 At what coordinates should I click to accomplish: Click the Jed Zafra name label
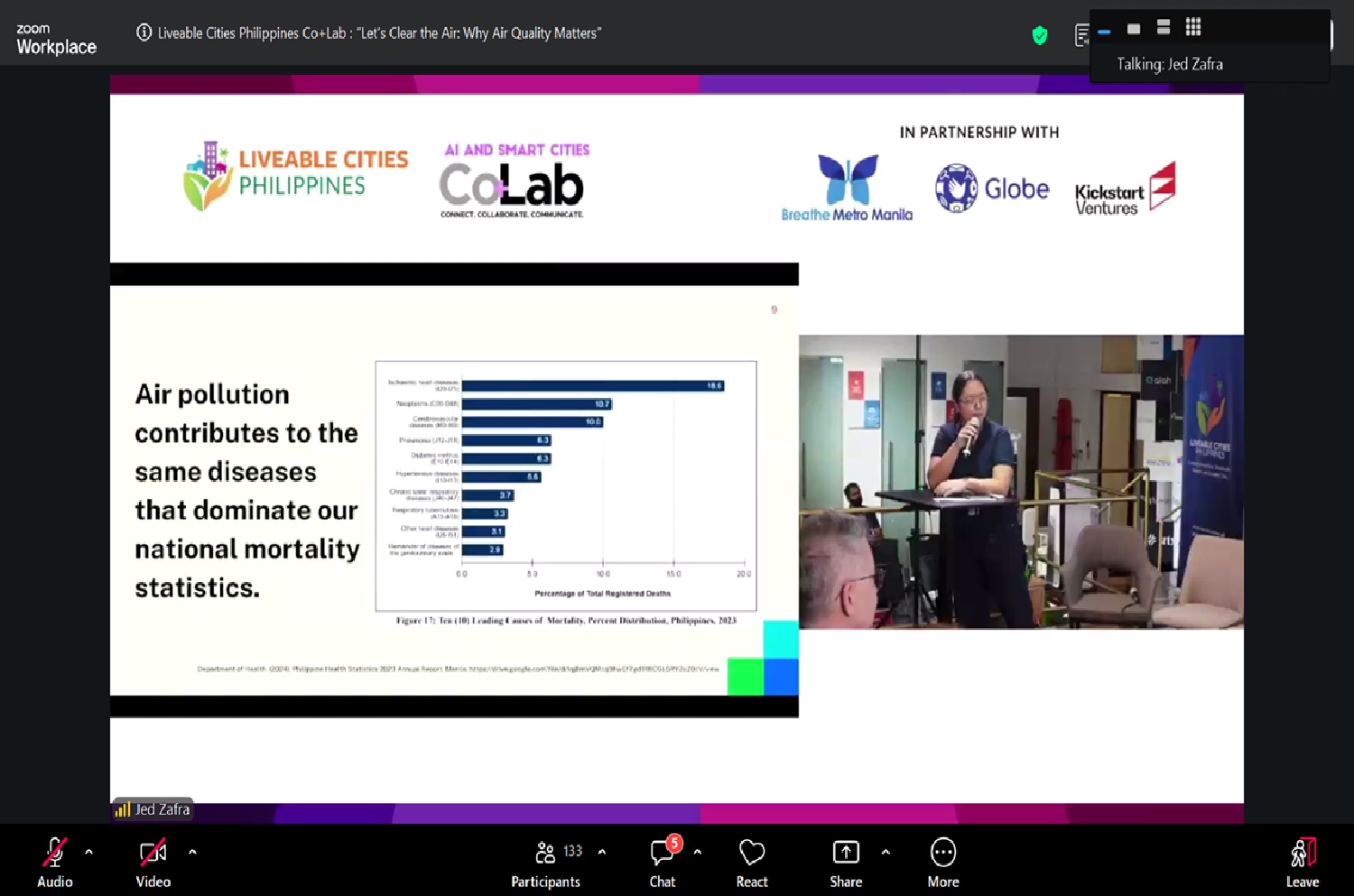(162, 809)
